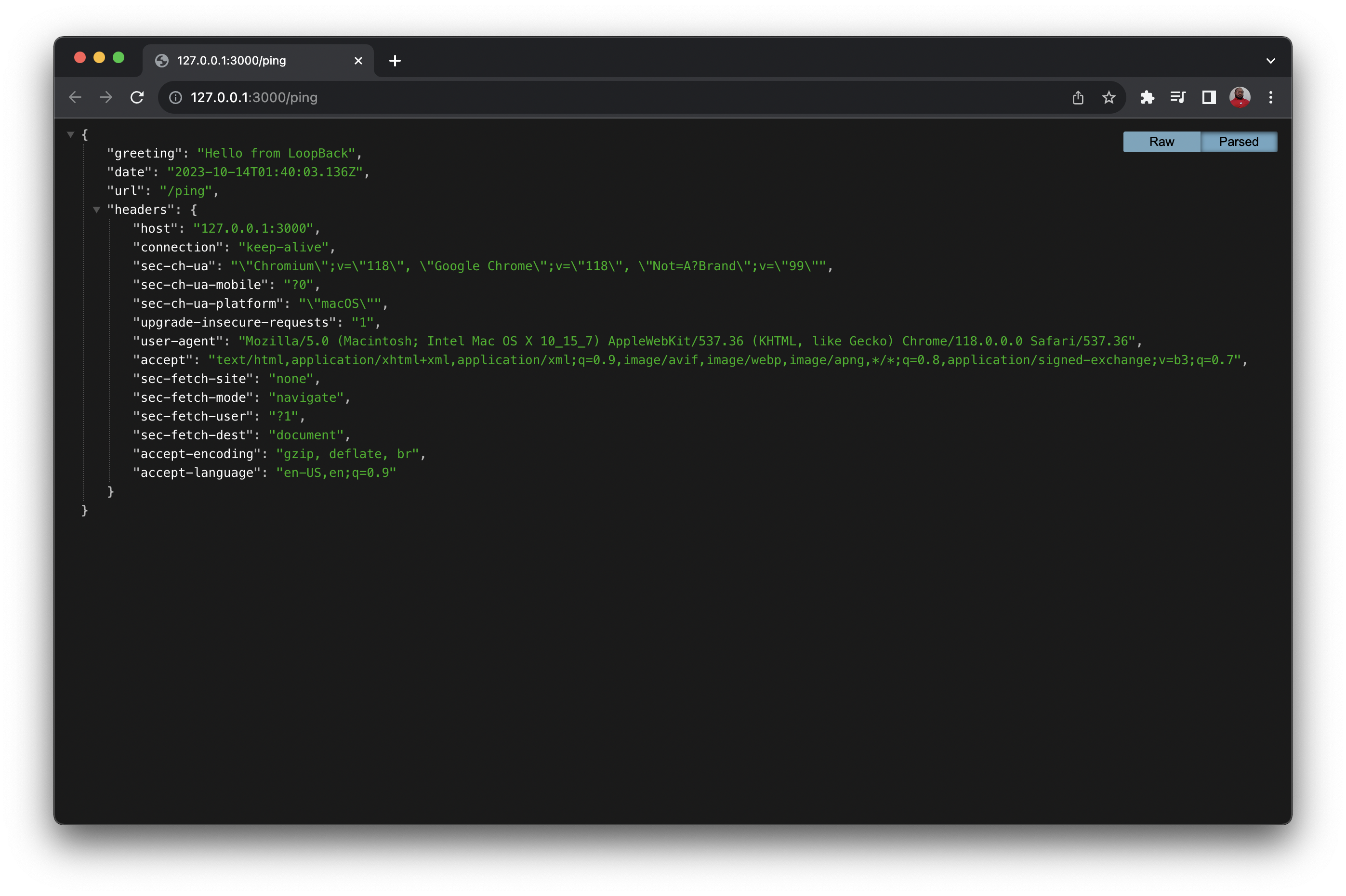
Task: Click the yellow minimize traffic light
Action: click(99, 57)
